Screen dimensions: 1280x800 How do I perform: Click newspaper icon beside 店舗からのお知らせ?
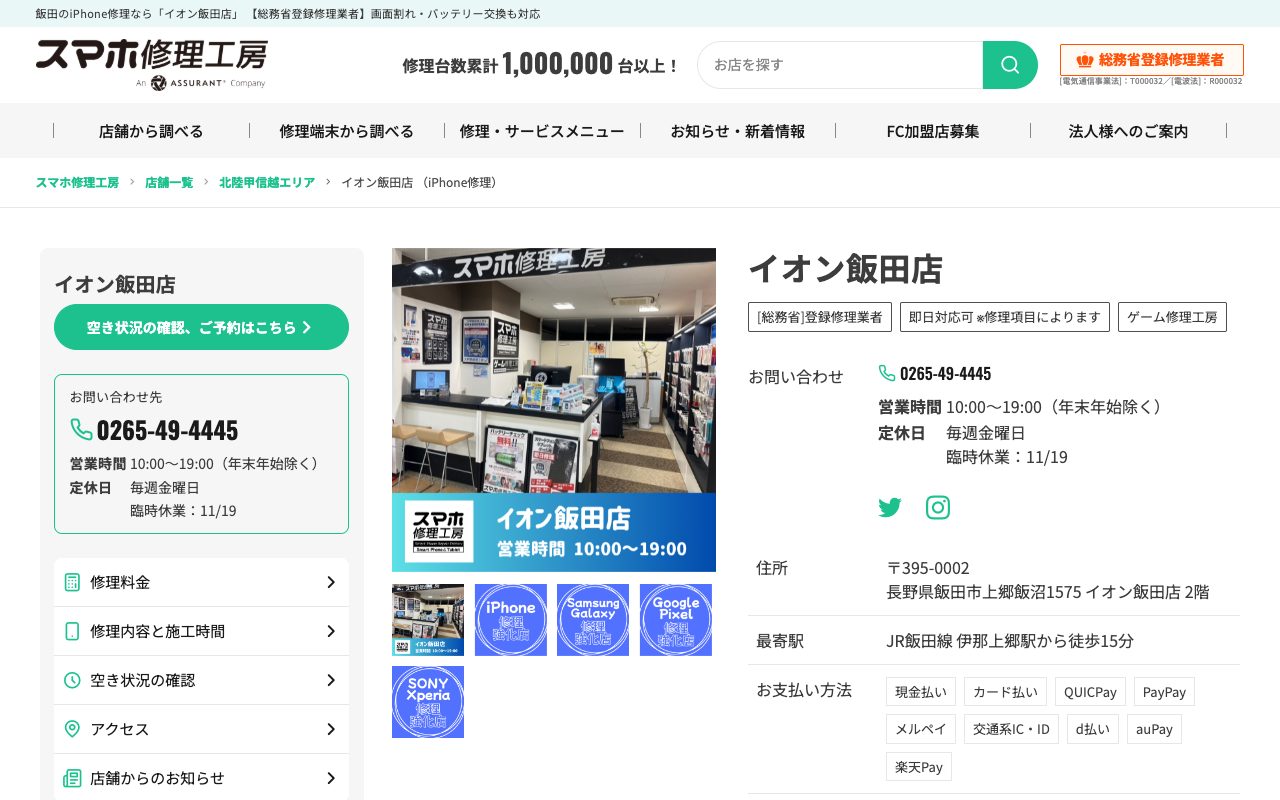coord(72,778)
